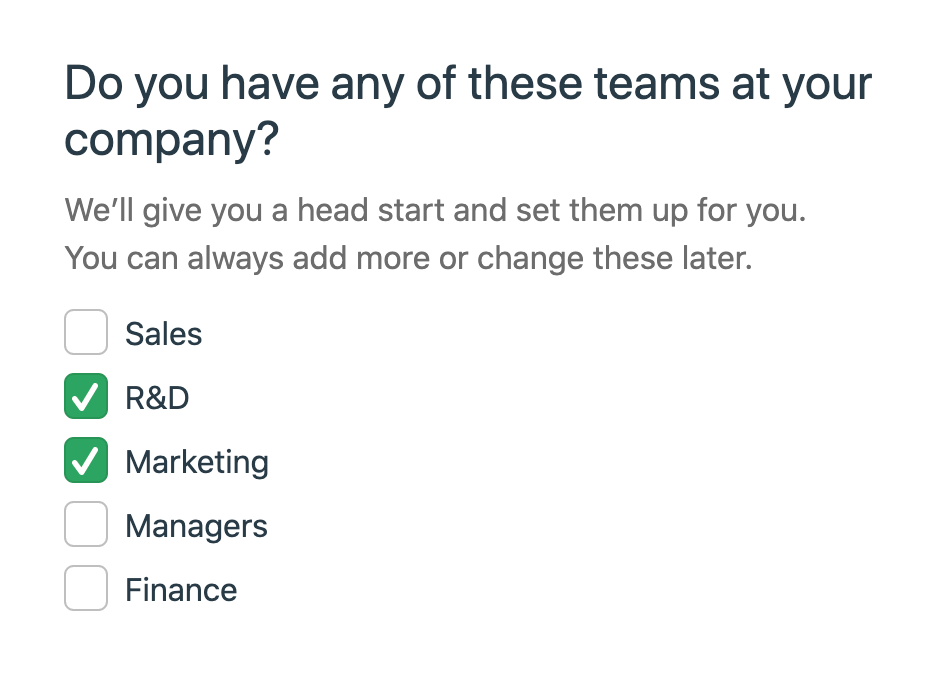936x675 pixels.
Task: Click the "We'll give you a head start" line
Action: click(435, 212)
